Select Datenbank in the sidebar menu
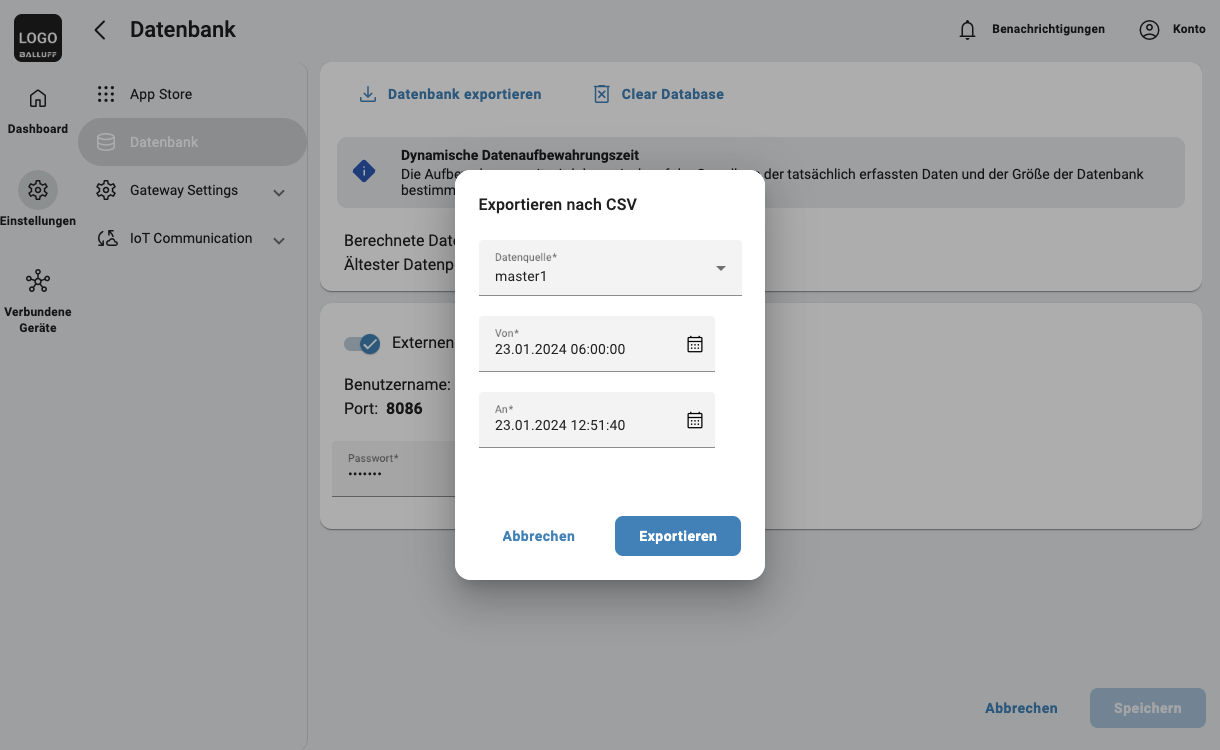1220x750 pixels. (x=164, y=142)
